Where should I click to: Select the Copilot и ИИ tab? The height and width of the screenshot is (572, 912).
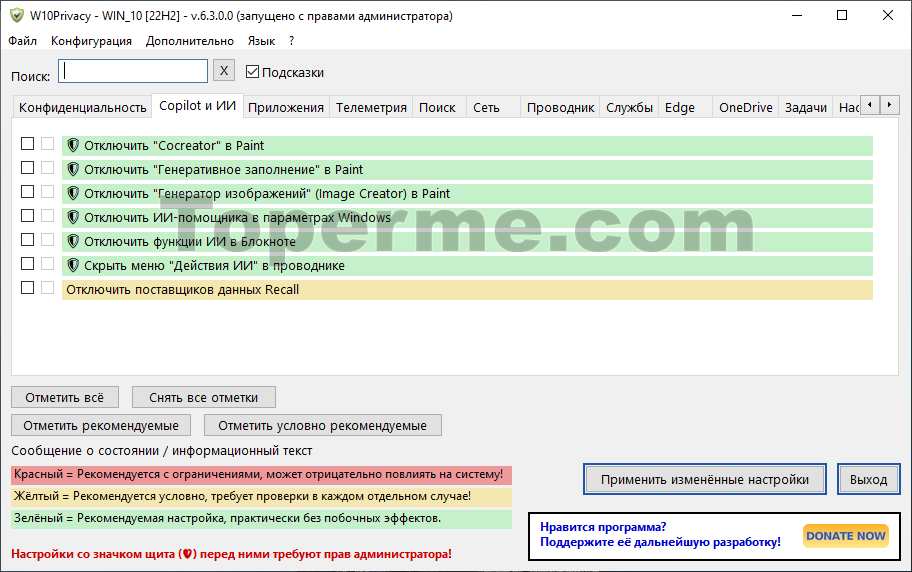tap(197, 105)
